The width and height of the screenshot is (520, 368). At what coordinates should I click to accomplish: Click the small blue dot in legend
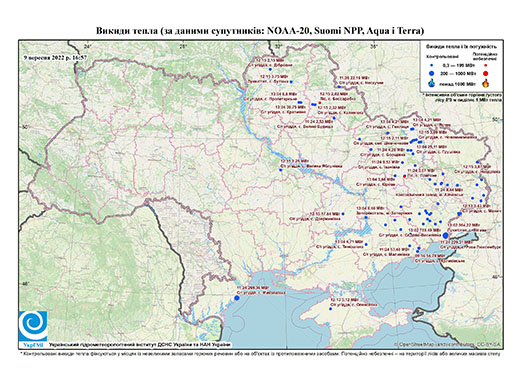click(x=432, y=66)
